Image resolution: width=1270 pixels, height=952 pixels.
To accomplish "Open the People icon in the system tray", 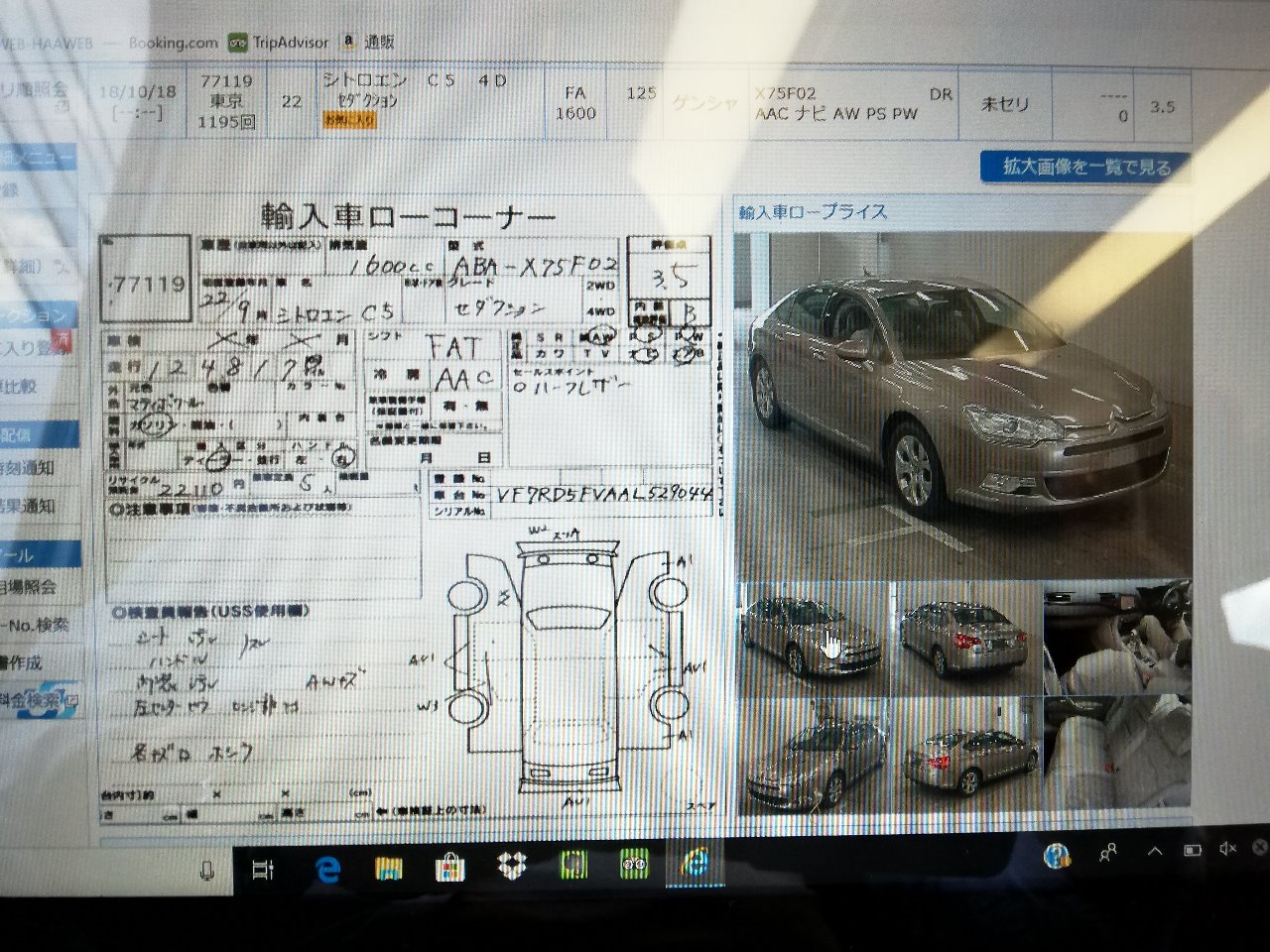I will 1108,852.
